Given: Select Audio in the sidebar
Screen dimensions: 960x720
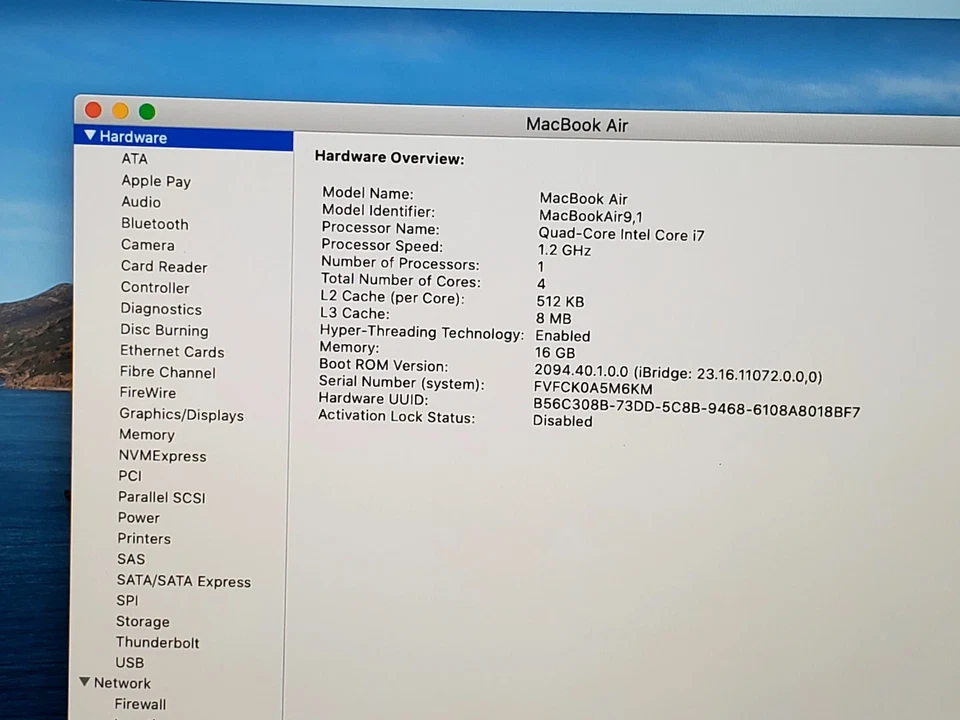Looking at the screenshot, I should tap(141, 202).
